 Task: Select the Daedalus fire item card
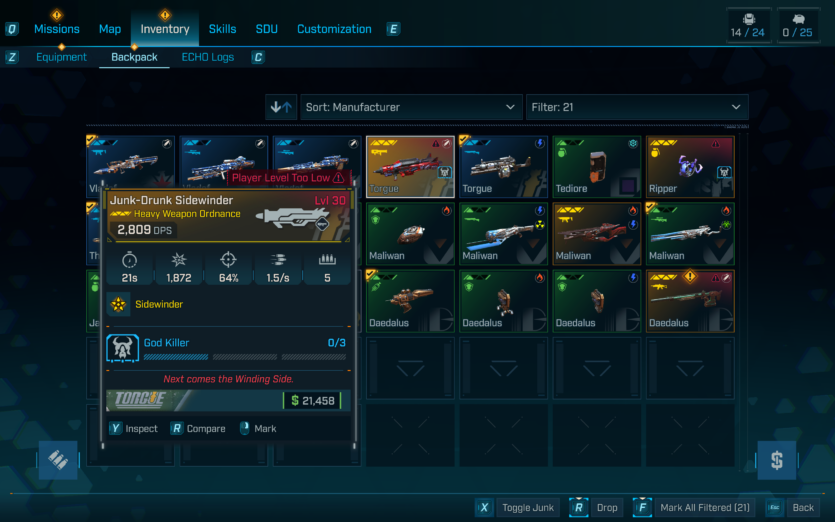[503, 301]
